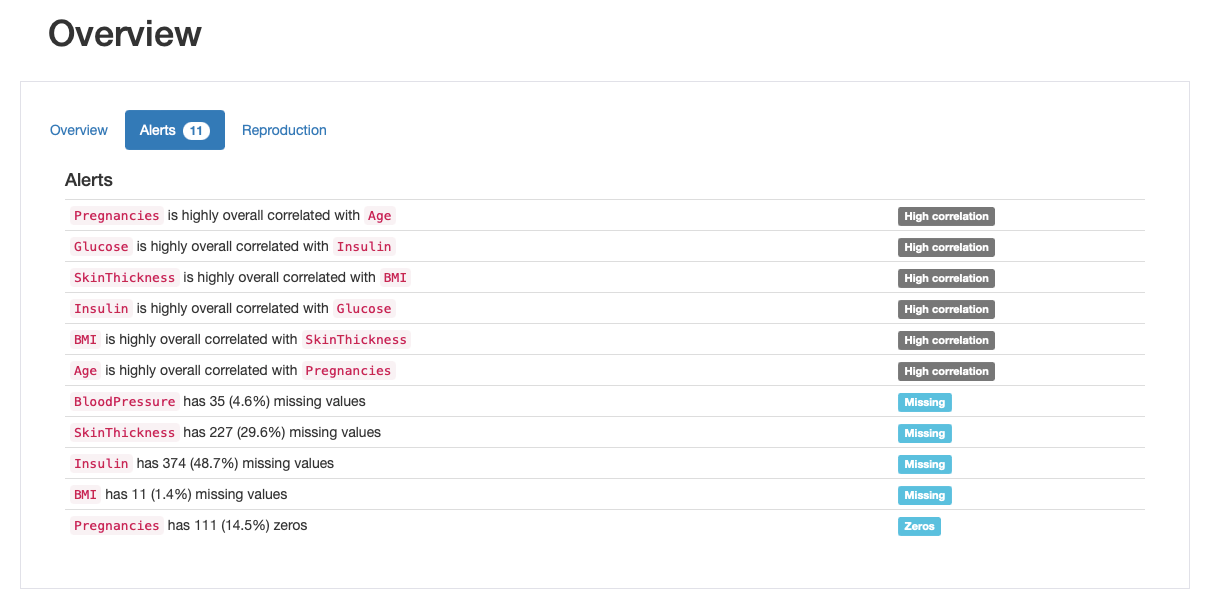Click Missing badge for SkinThickness row
The image size is (1213, 599).
[925, 433]
